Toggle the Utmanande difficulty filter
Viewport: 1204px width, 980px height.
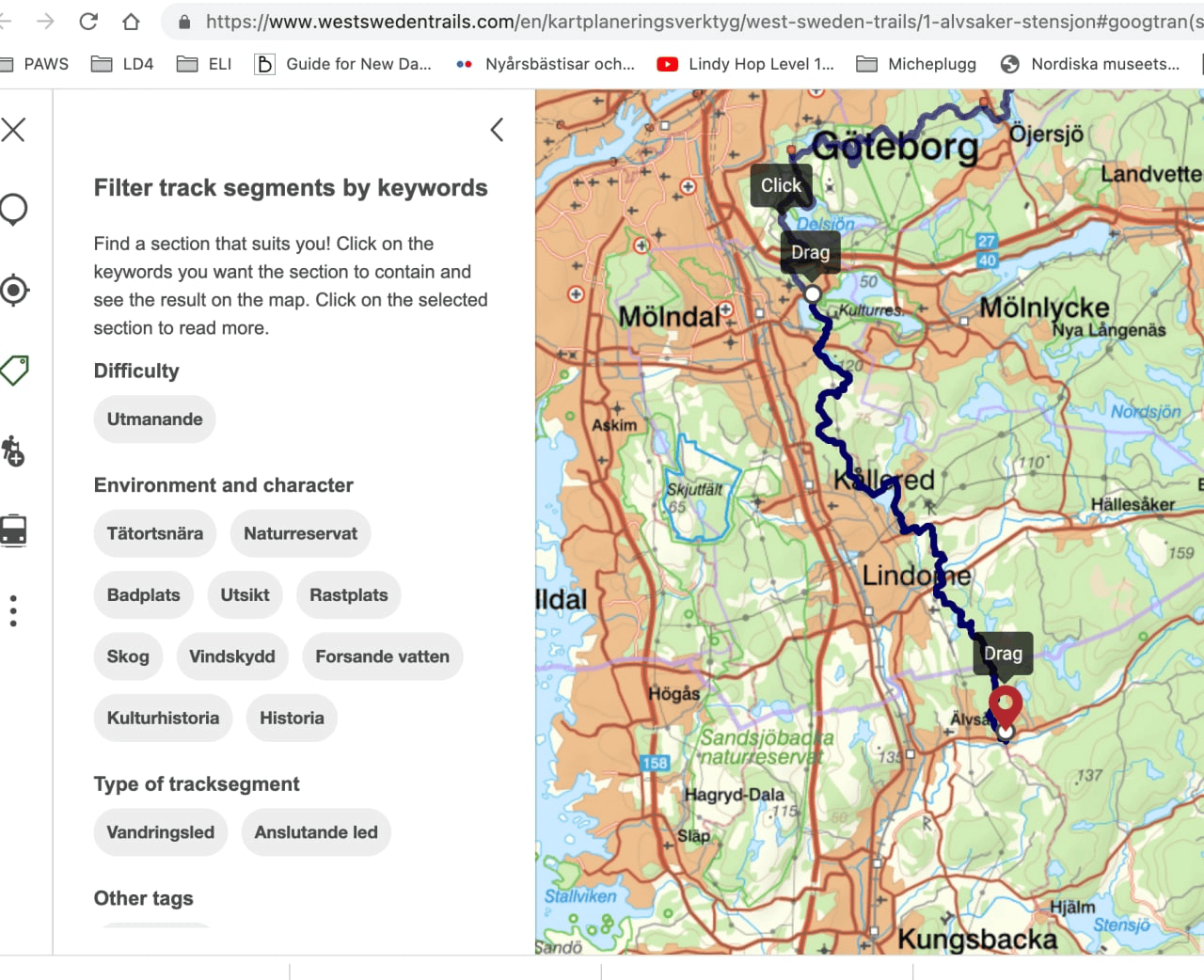[154, 419]
